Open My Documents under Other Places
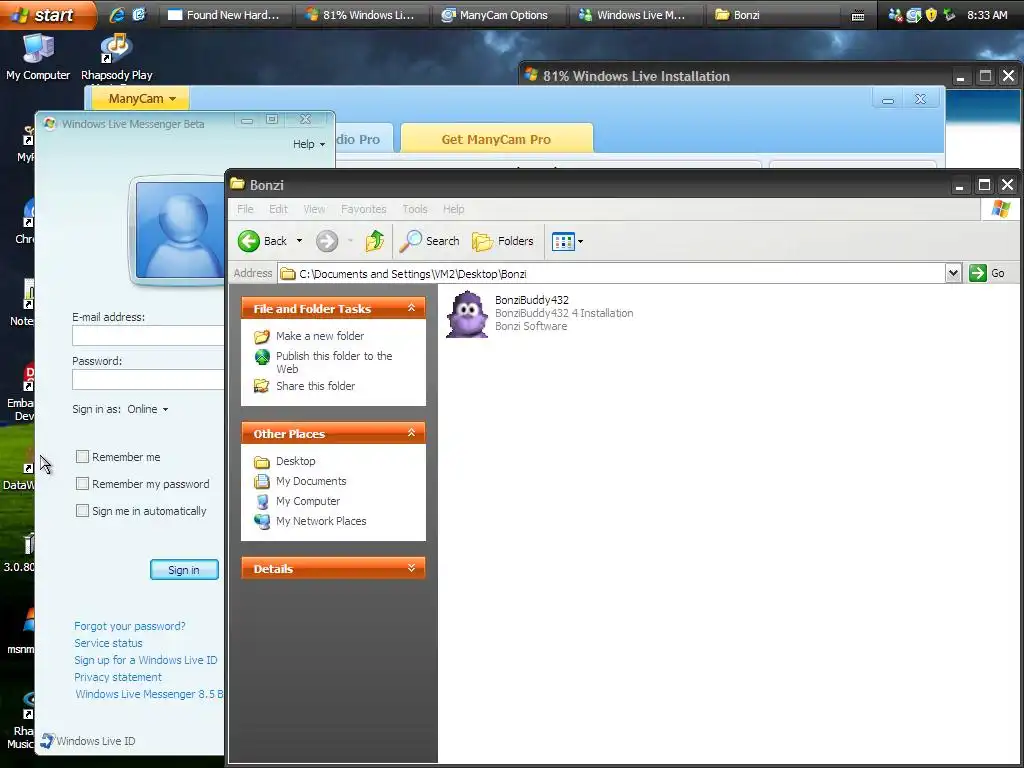The height and width of the screenshot is (768, 1024). (311, 481)
